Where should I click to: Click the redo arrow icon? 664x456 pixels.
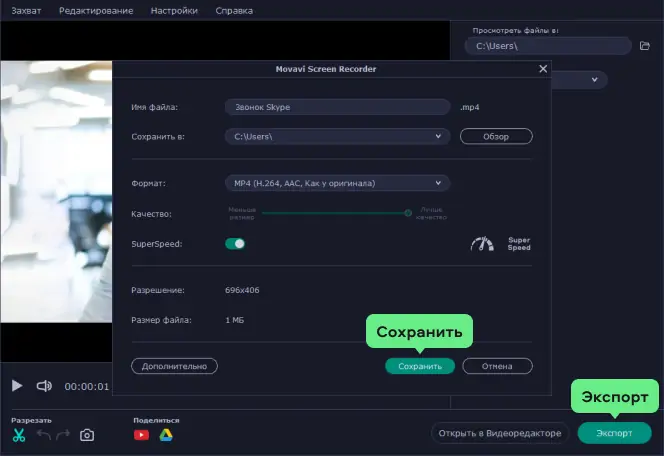point(63,434)
